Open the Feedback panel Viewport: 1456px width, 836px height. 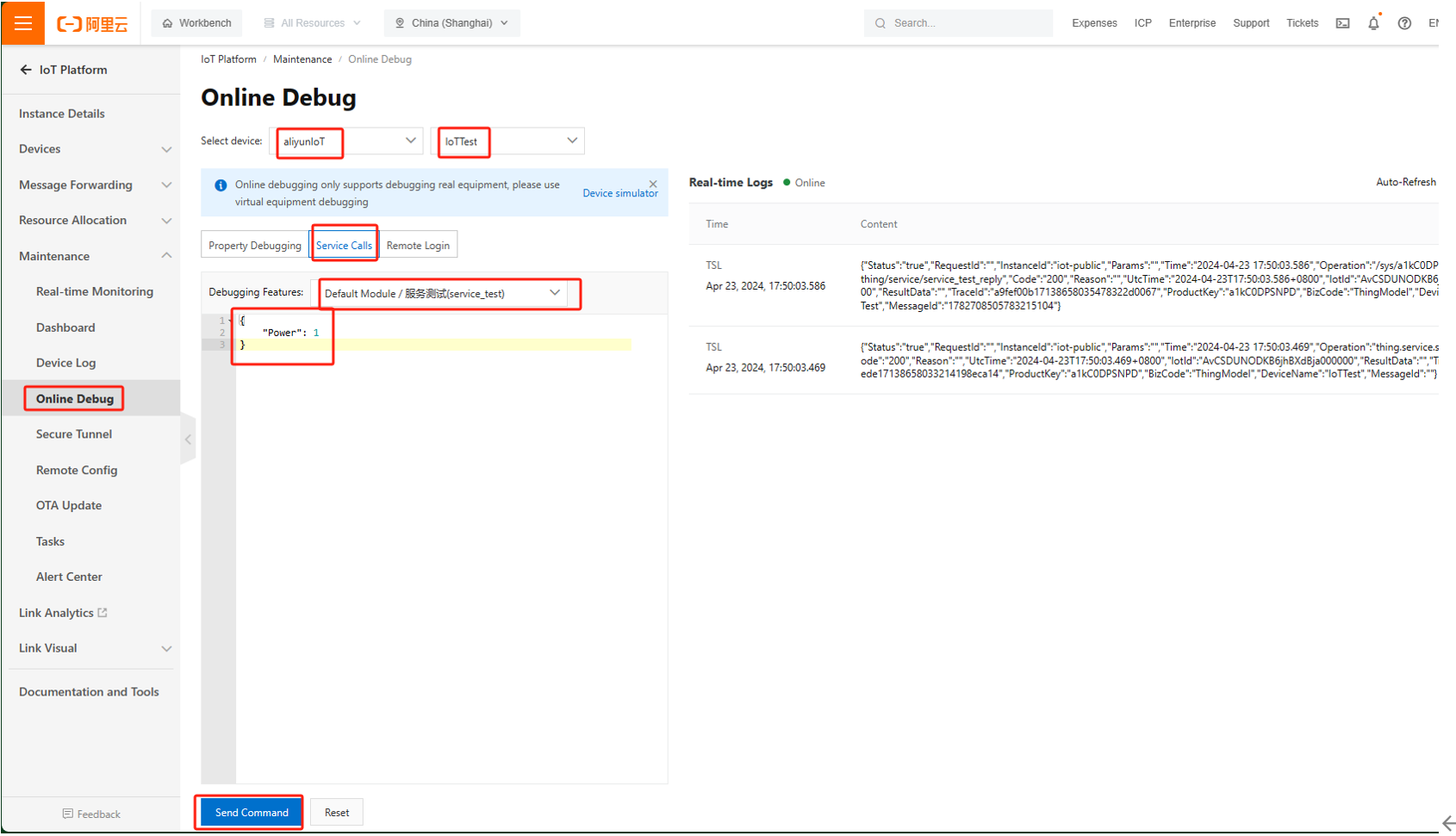[x=91, y=814]
